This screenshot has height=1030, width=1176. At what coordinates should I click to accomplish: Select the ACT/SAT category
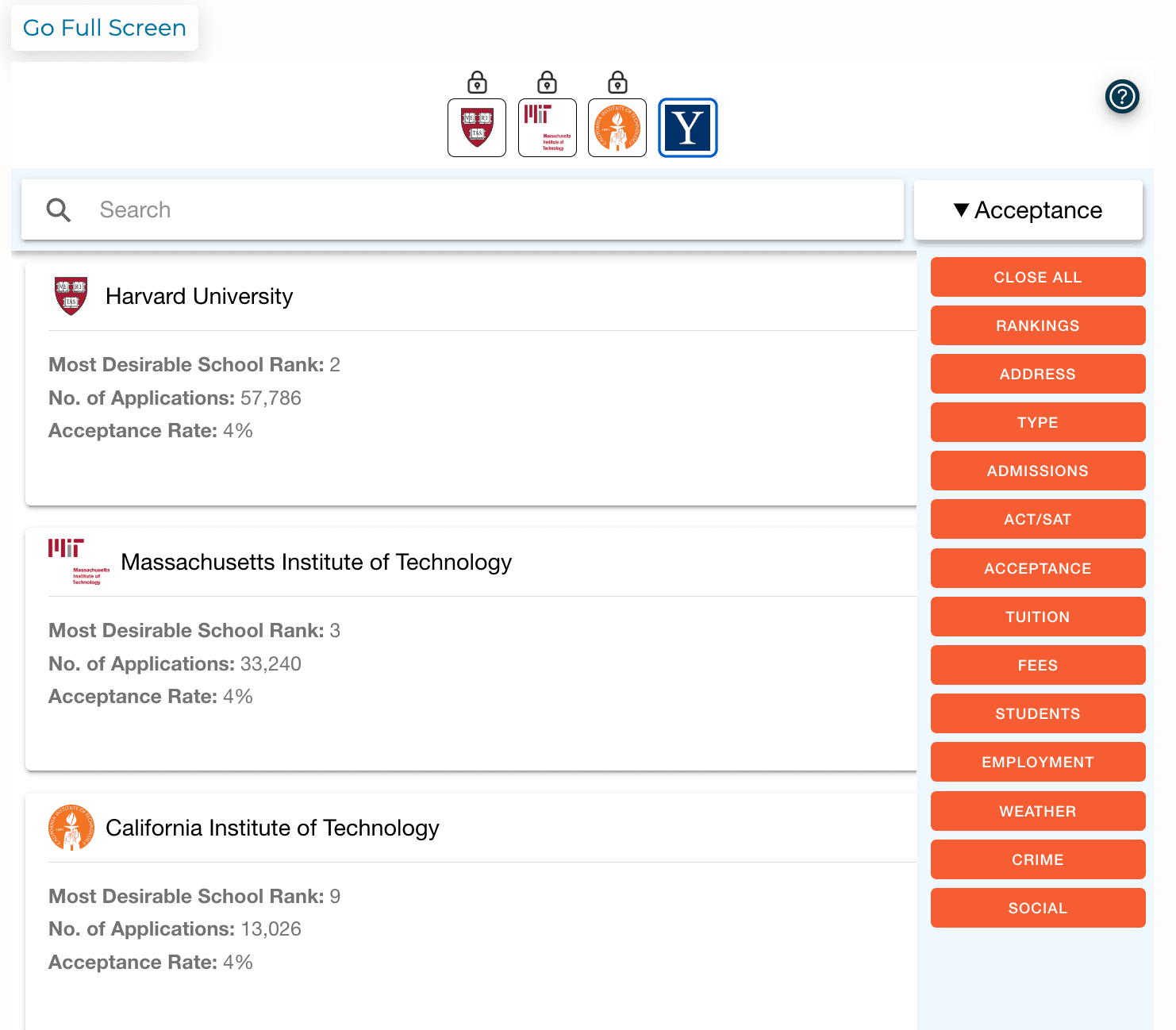[x=1038, y=519]
